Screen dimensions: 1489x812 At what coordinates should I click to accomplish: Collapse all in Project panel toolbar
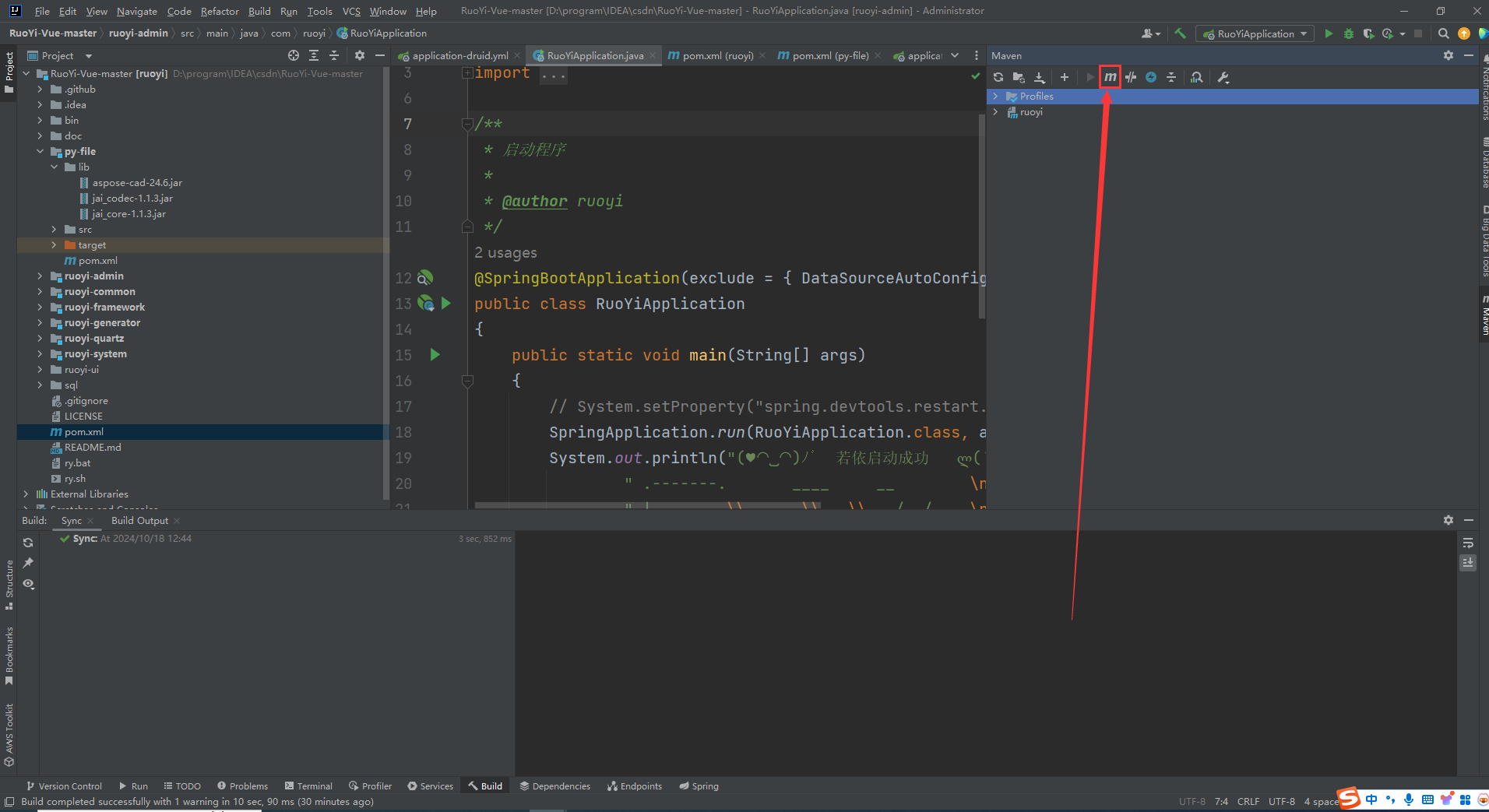click(334, 55)
